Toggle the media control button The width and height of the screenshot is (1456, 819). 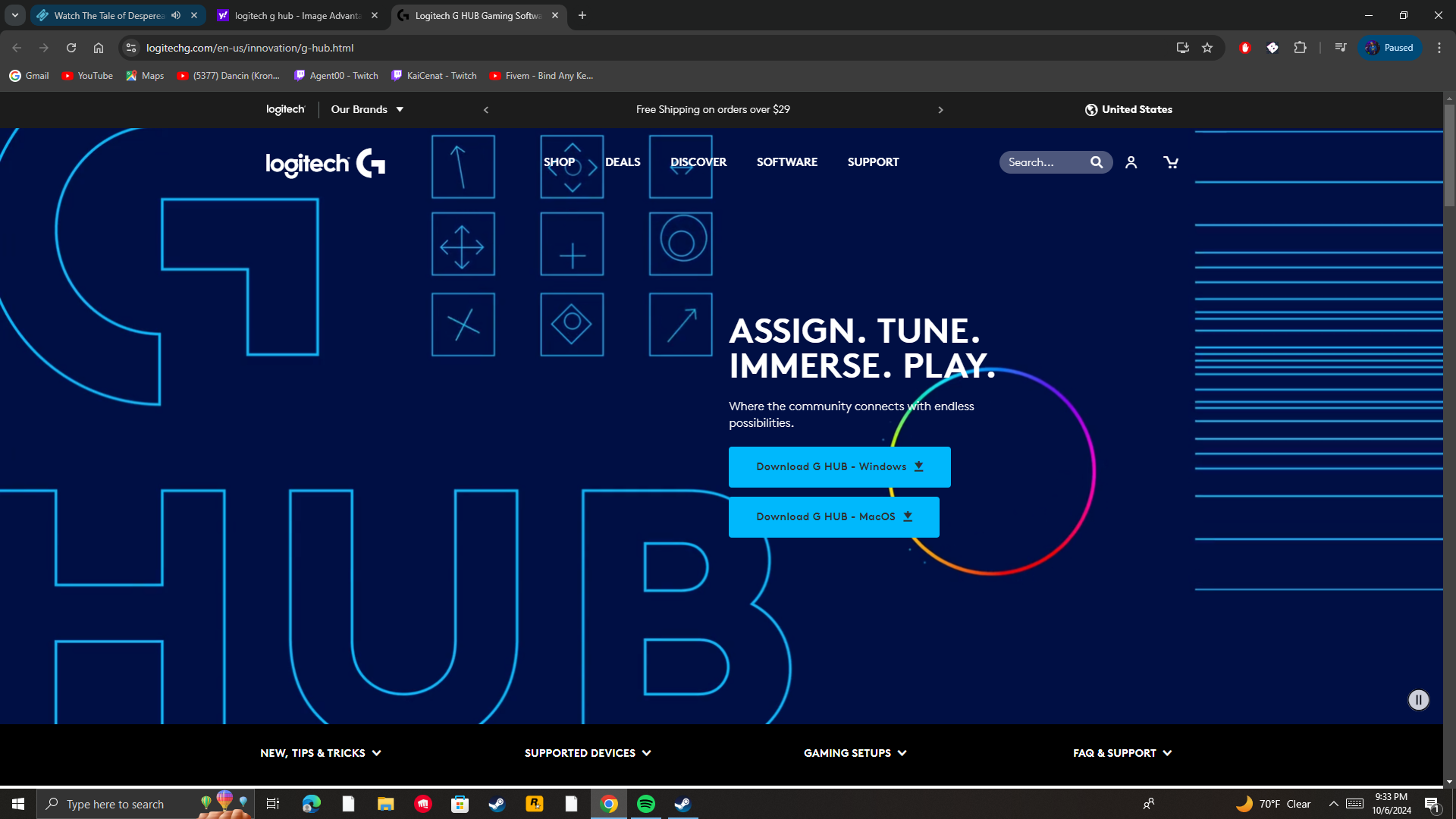[1340, 48]
